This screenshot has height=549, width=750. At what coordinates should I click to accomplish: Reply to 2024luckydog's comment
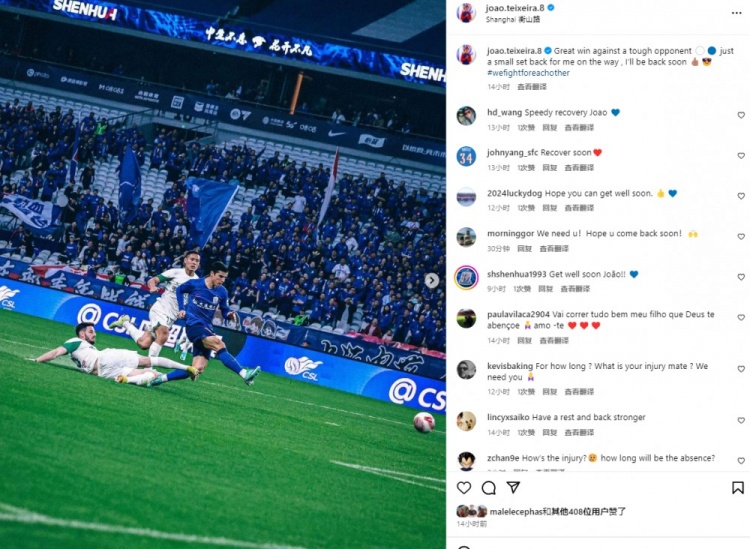[550, 208]
